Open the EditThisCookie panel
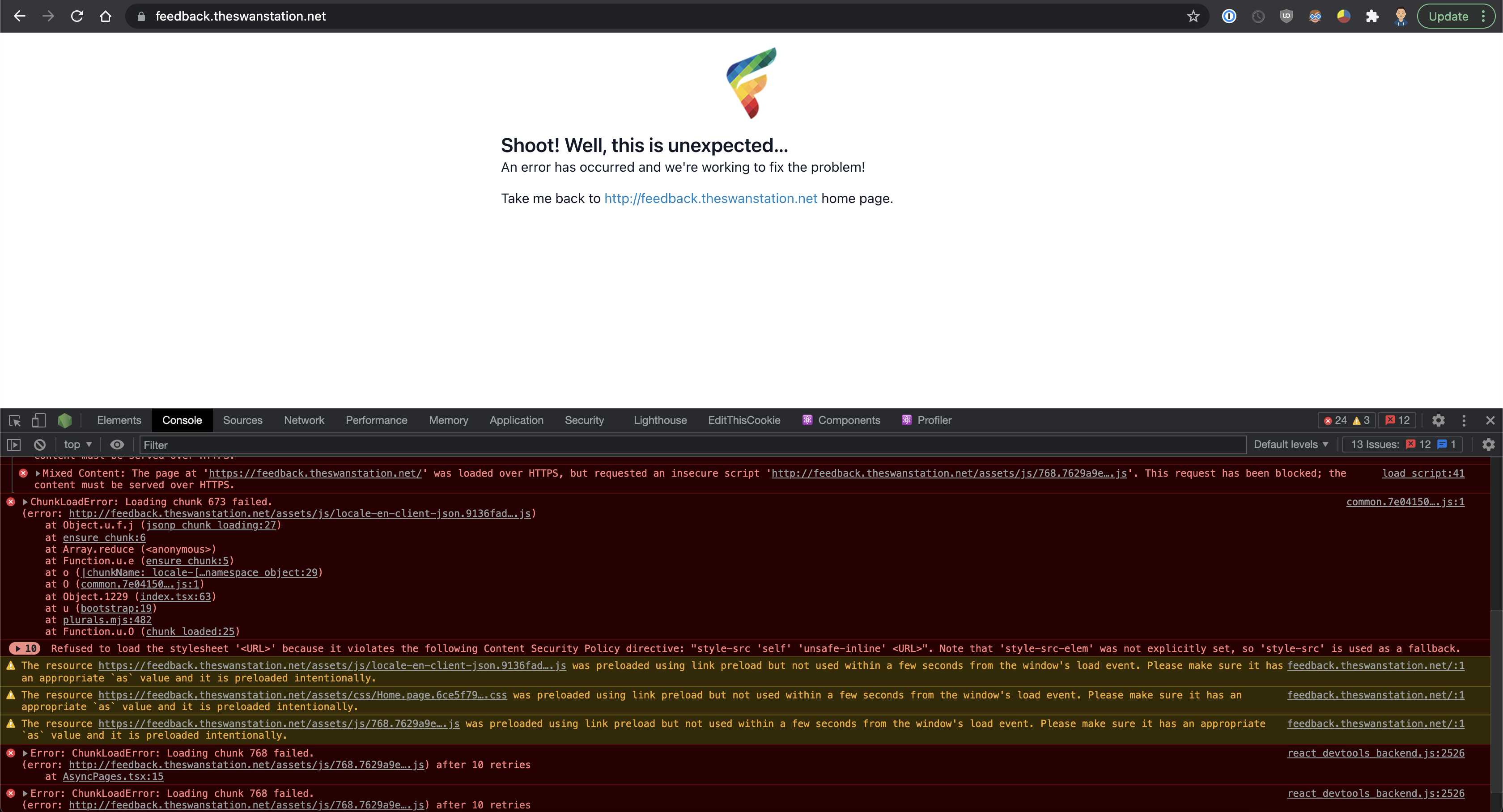Viewport: 1503px width, 812px height. click(744, 420)
